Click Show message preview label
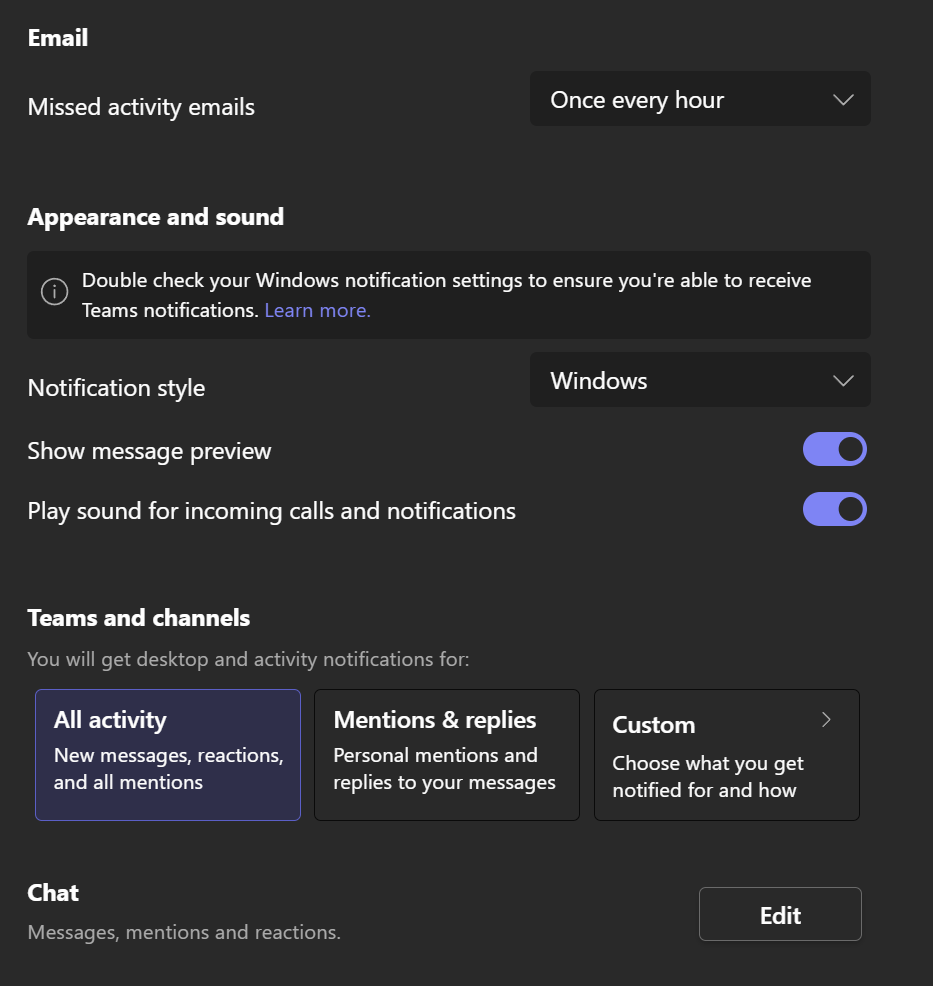933x986 pixels. (150, 451)
